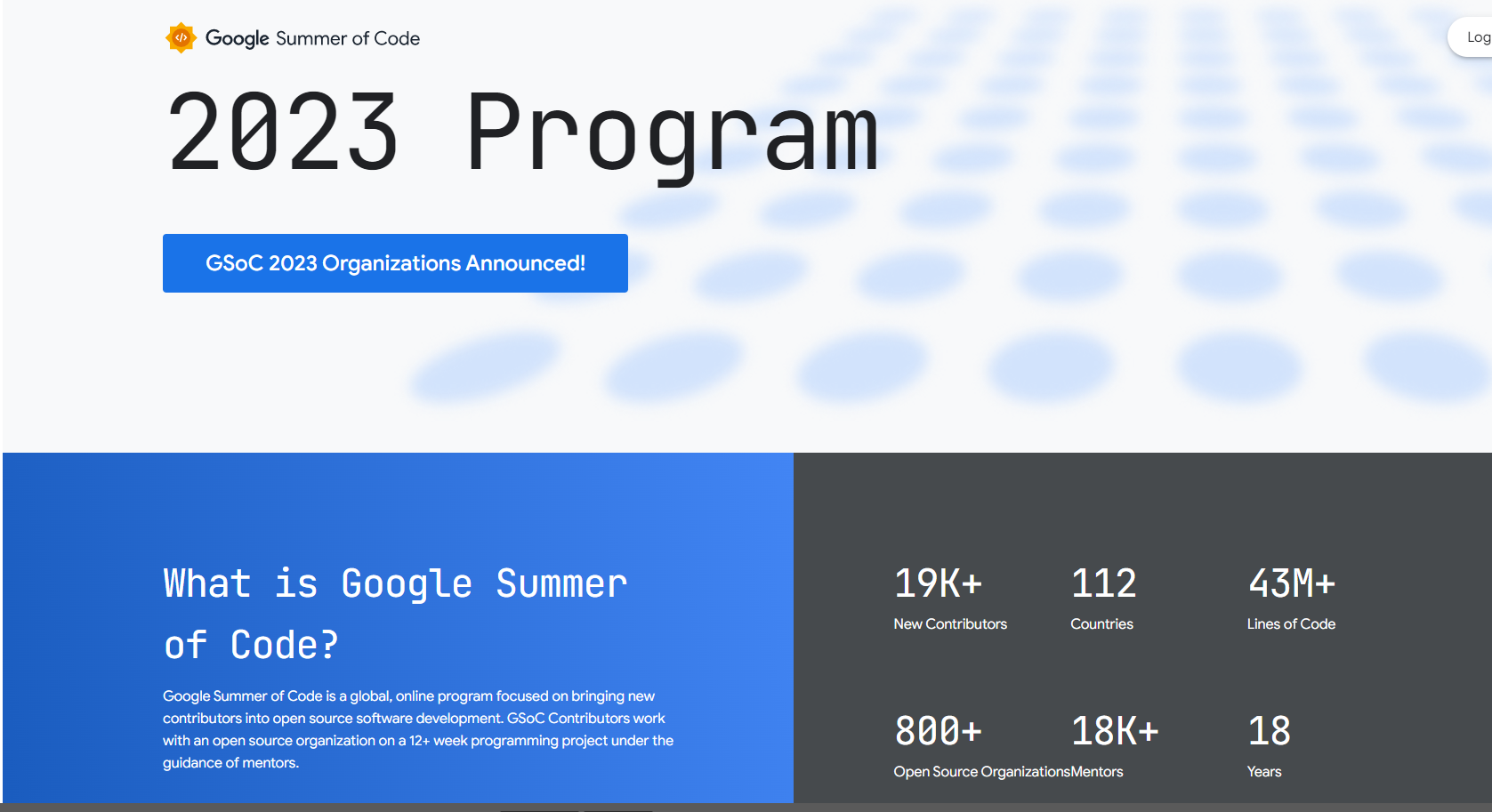Click the '800+' statistic
Image resolution: width=1492 pixels, height=812 pixels.
(938, 731)
